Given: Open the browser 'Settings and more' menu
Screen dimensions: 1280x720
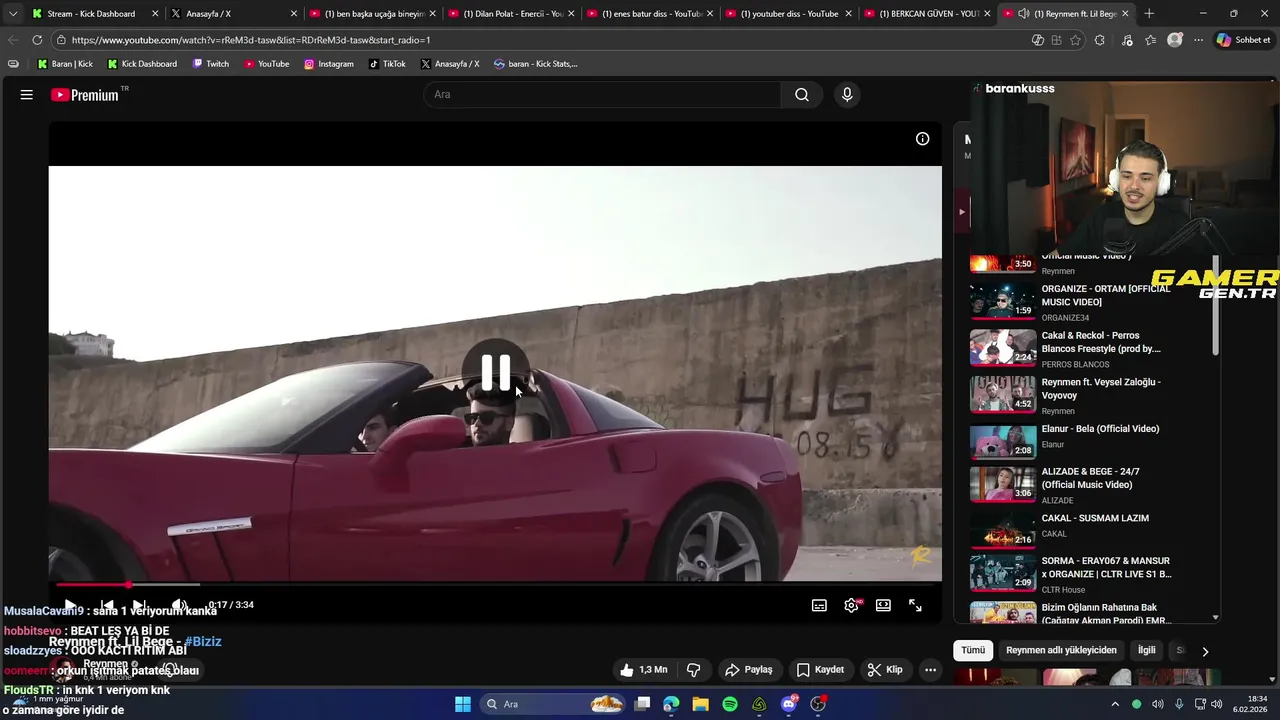Looking at the screenshot, I should pyautogui.click(x=1198, y=40).
